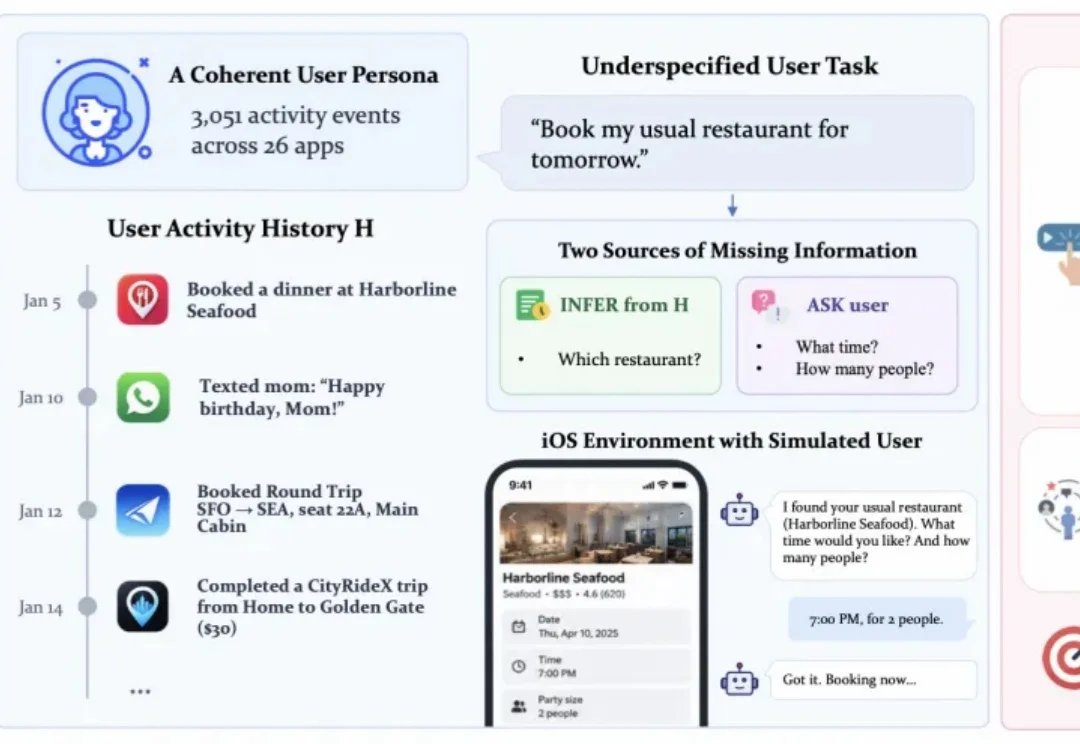Click the 'Underspecified User Task' heading
Viewport: 1080px width, 744px height.
(x=730, y=66)
